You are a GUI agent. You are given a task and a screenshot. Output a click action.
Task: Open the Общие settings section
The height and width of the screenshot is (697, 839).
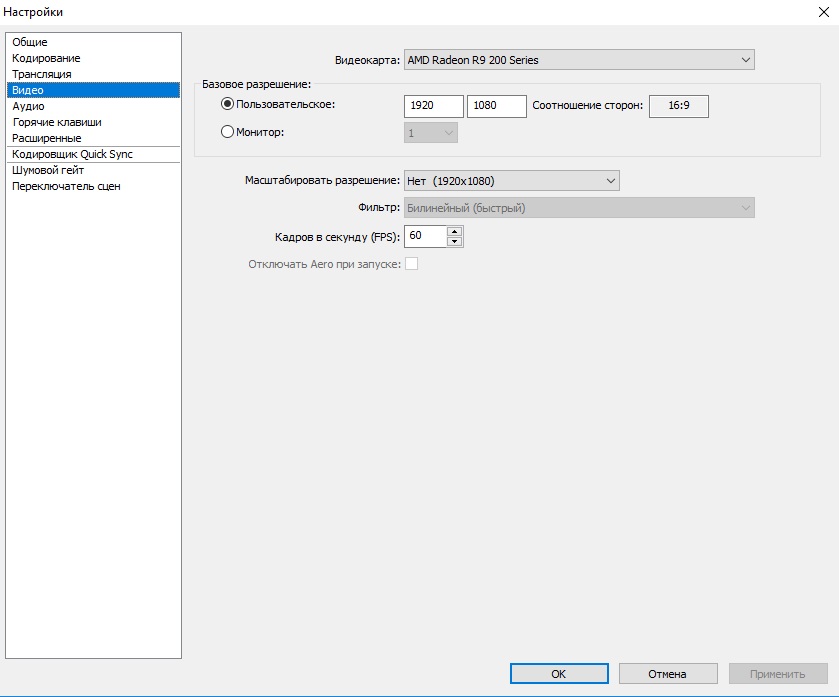(x=30, y=42)
